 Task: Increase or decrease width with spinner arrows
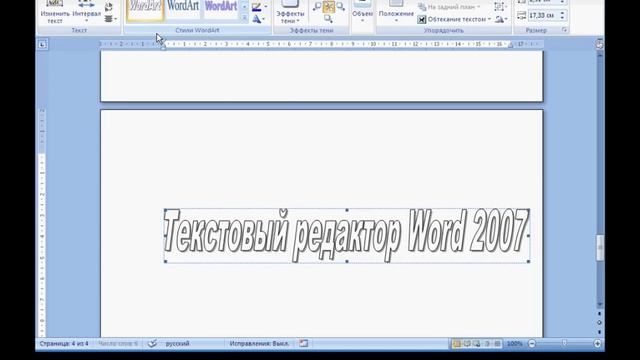pyautogui.click(x=562, y=16)
